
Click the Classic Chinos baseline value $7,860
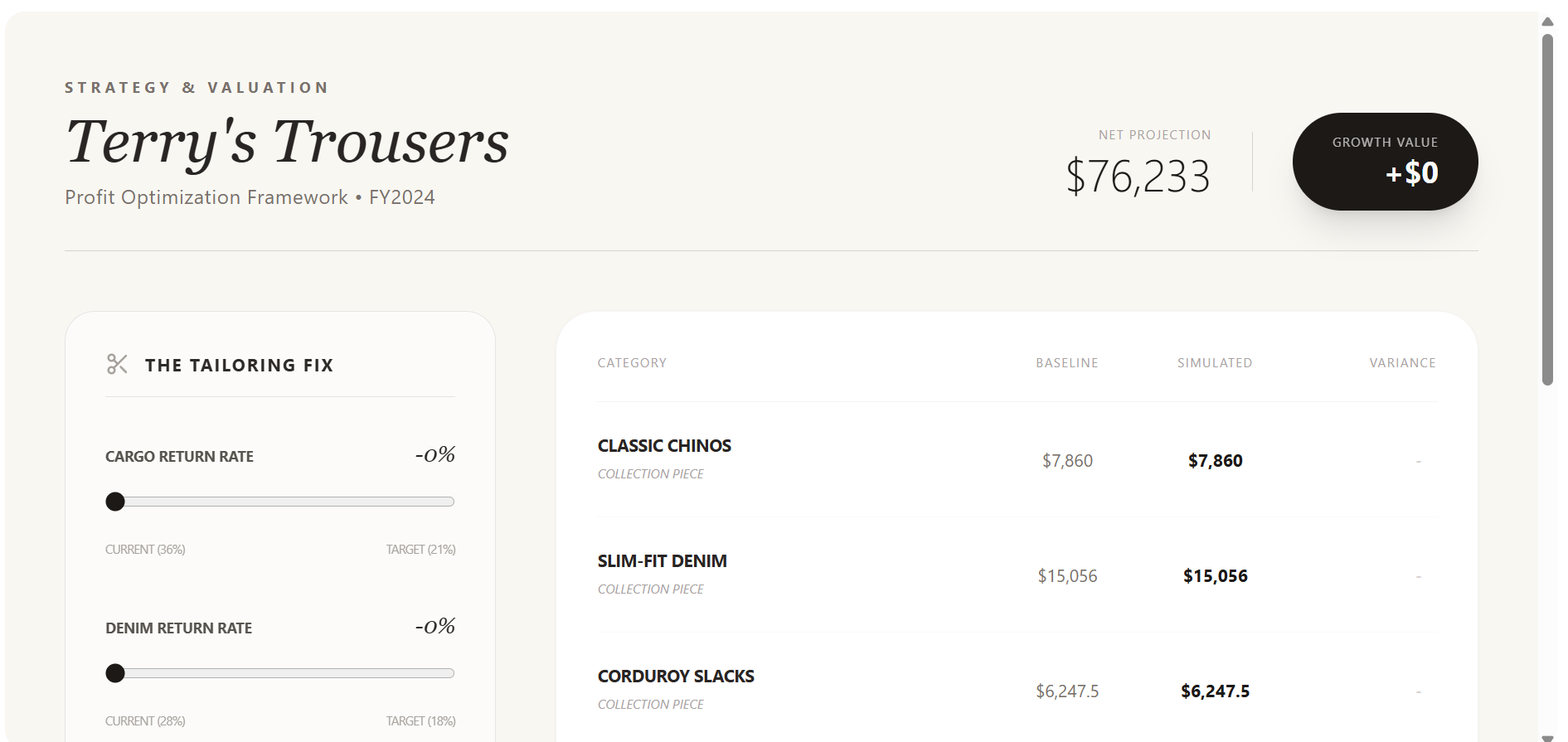(x=1067, y=461)
